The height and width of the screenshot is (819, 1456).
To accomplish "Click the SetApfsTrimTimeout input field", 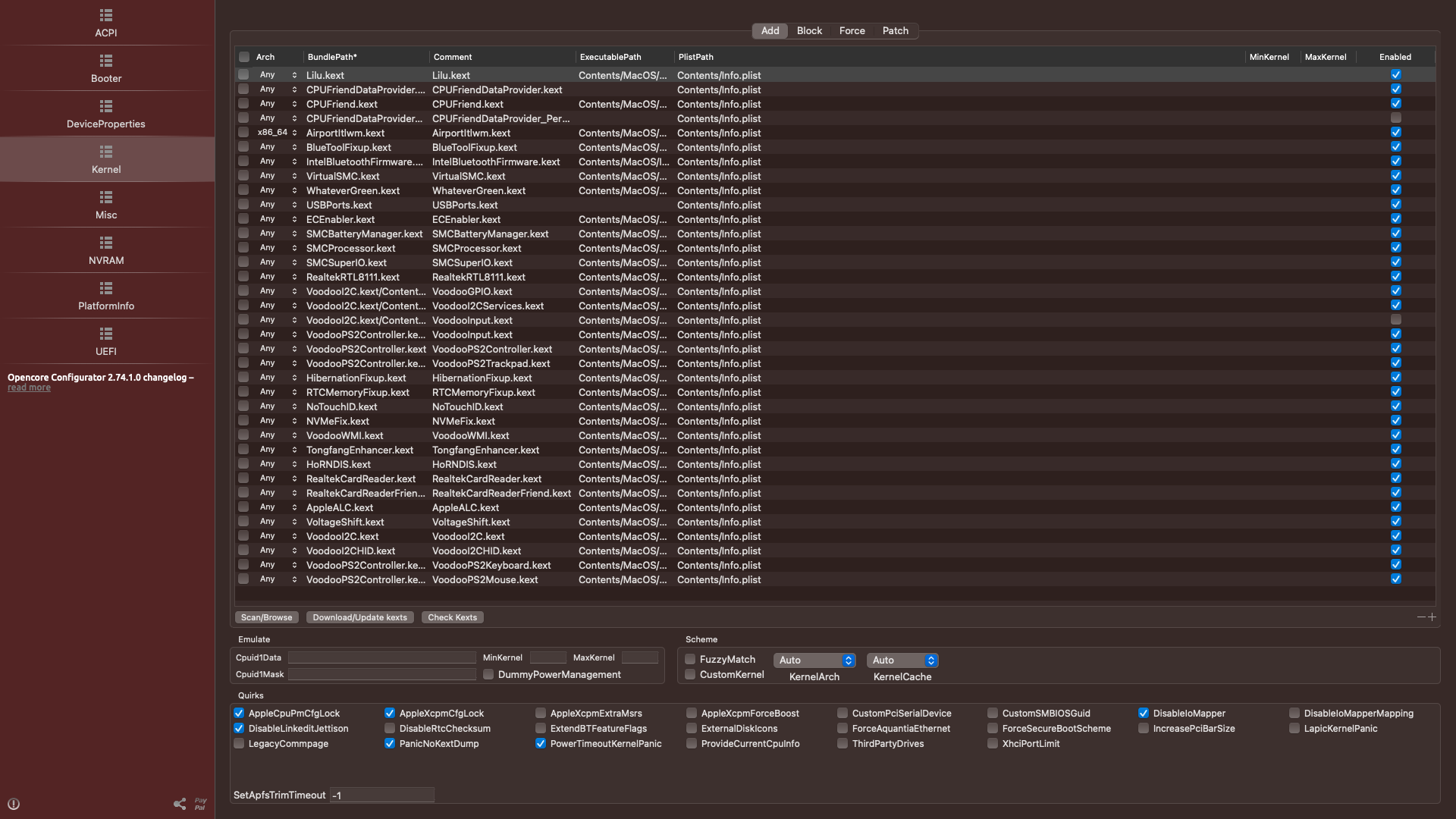I will 381,795.
